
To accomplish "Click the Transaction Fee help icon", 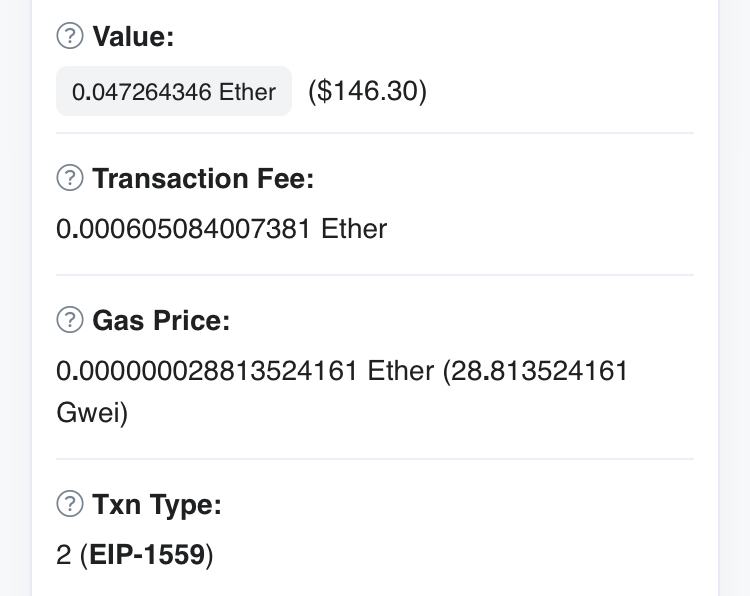I will (70, 178).
